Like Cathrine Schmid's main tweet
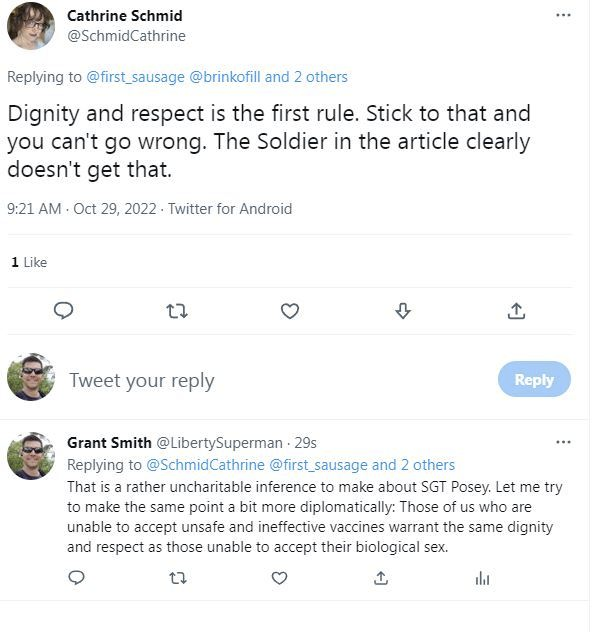This screenshot has width=596, height=632. click(x=290, y=311)
